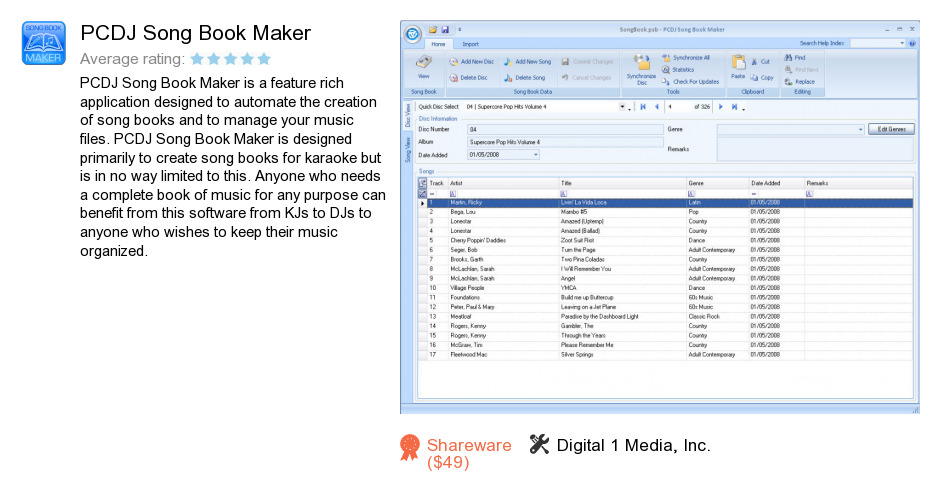940x498 pixels.
Task: Switch to the Import ribbon tab
Action: [x=471, y=44]
